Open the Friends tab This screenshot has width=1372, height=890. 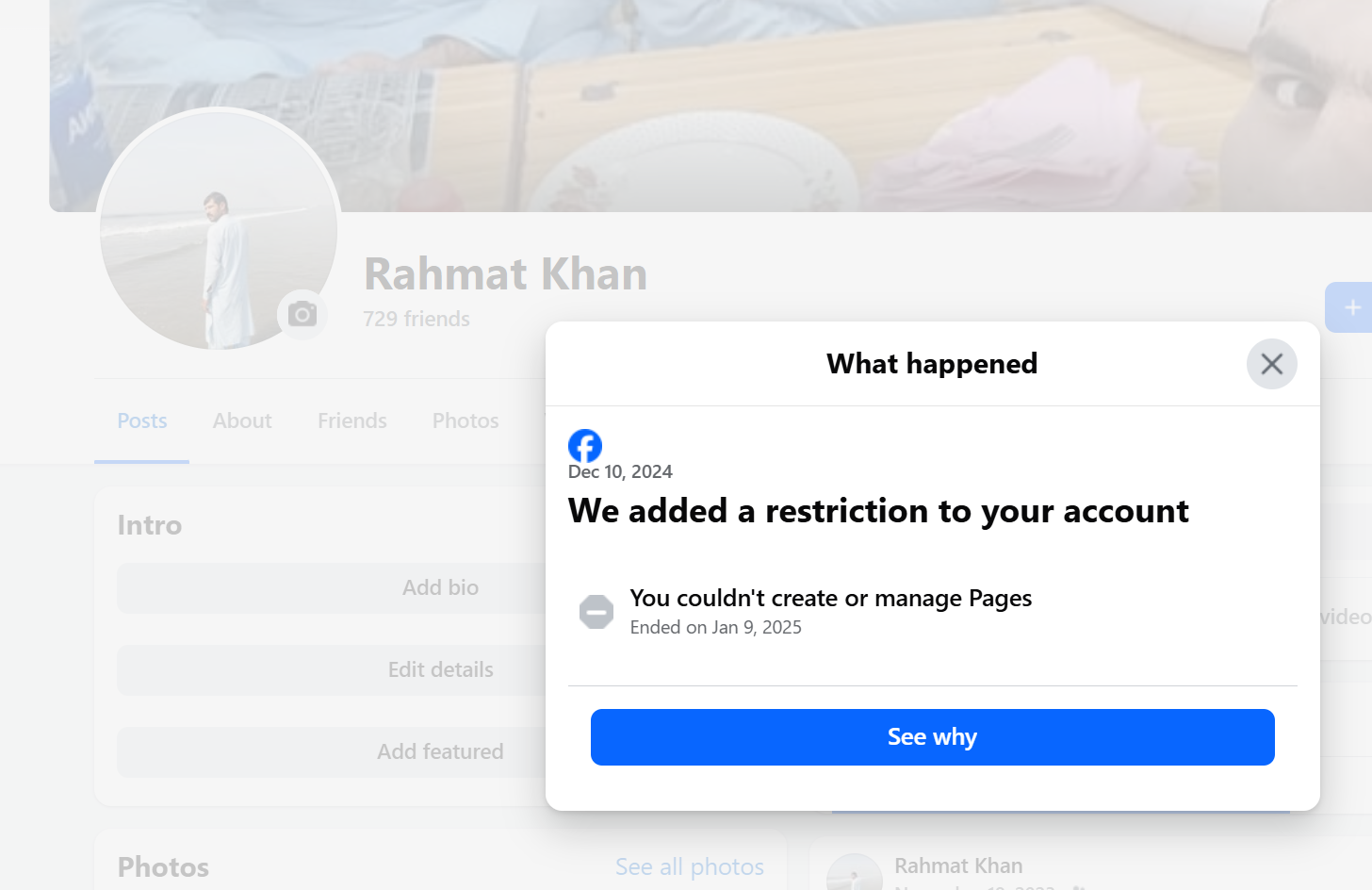[352, 420]
